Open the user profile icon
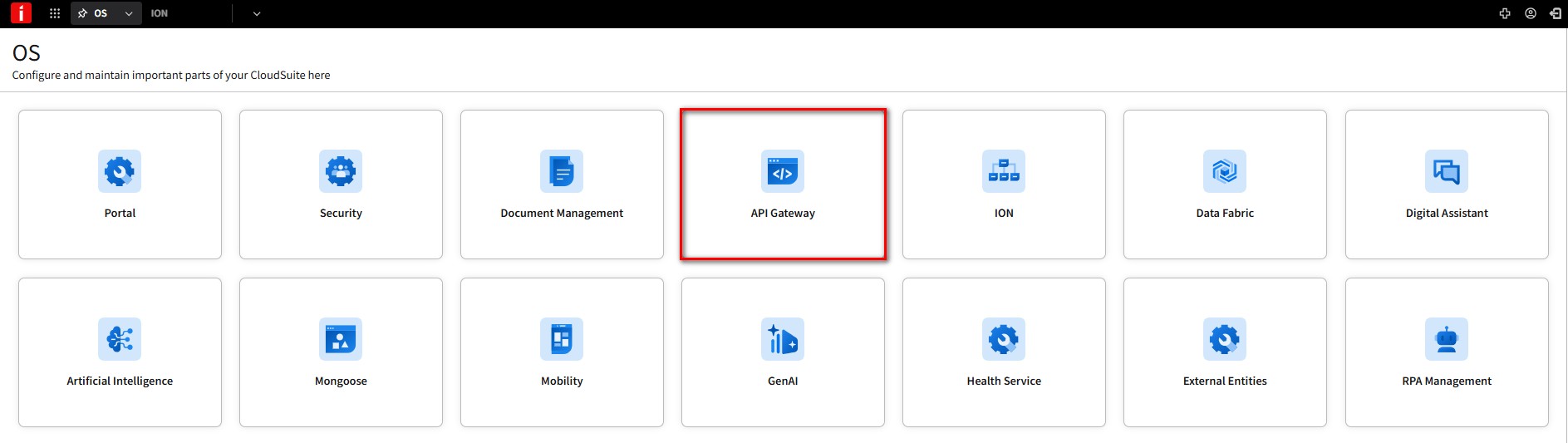The image size is (1568, 443). (1531, 13)
